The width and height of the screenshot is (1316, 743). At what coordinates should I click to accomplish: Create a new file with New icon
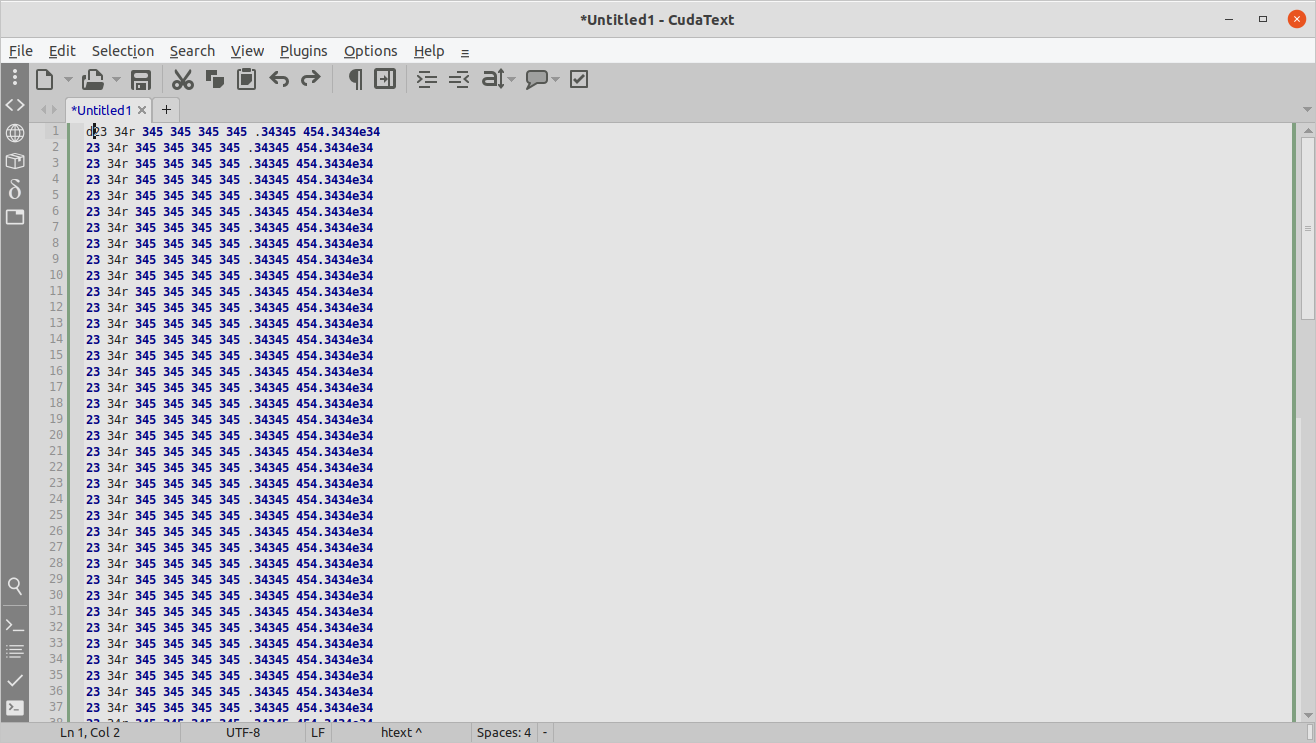(45, 79)
